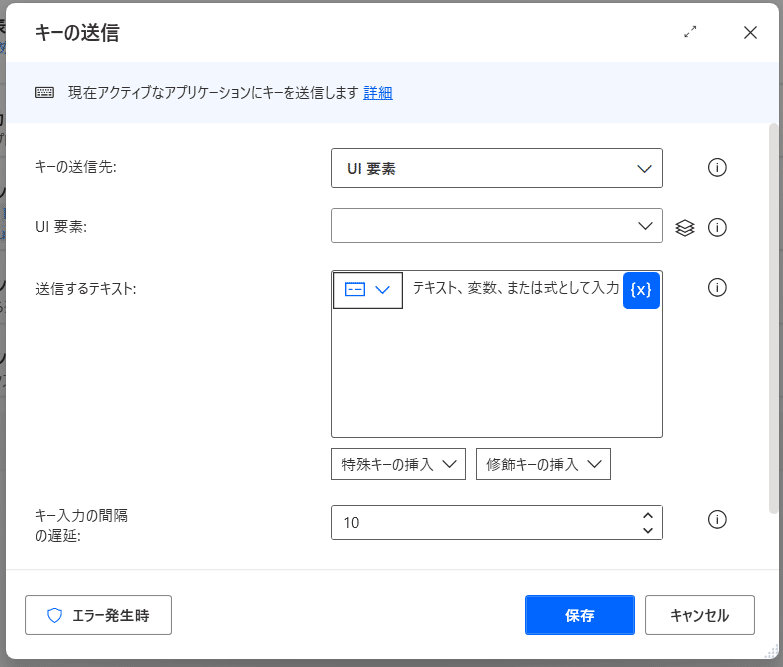Expand the UI 要素 combo box
Viewport: 783px width, 667px height.
click(497, 226)
